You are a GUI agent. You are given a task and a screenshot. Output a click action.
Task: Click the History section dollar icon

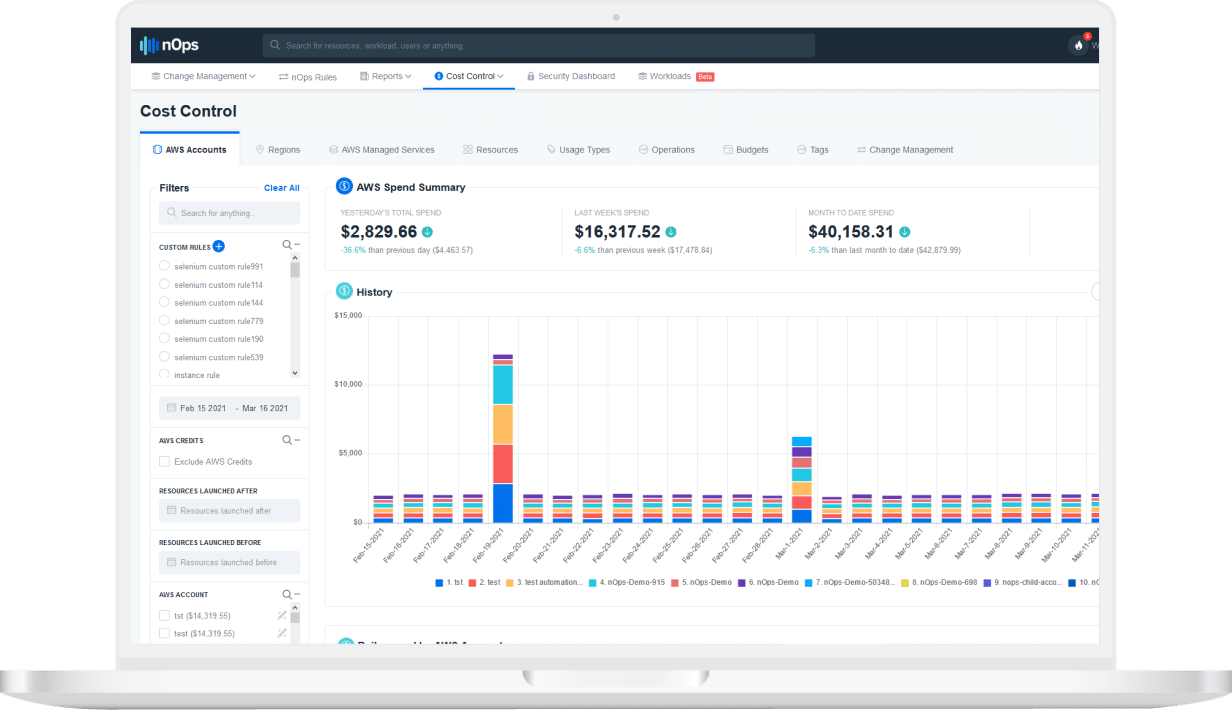point(344,292)
